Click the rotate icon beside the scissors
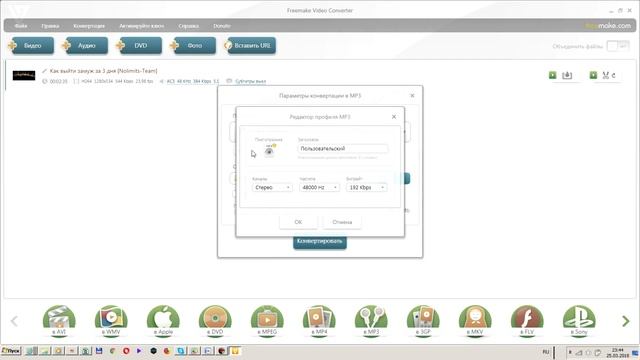 (x=613, y=75)
